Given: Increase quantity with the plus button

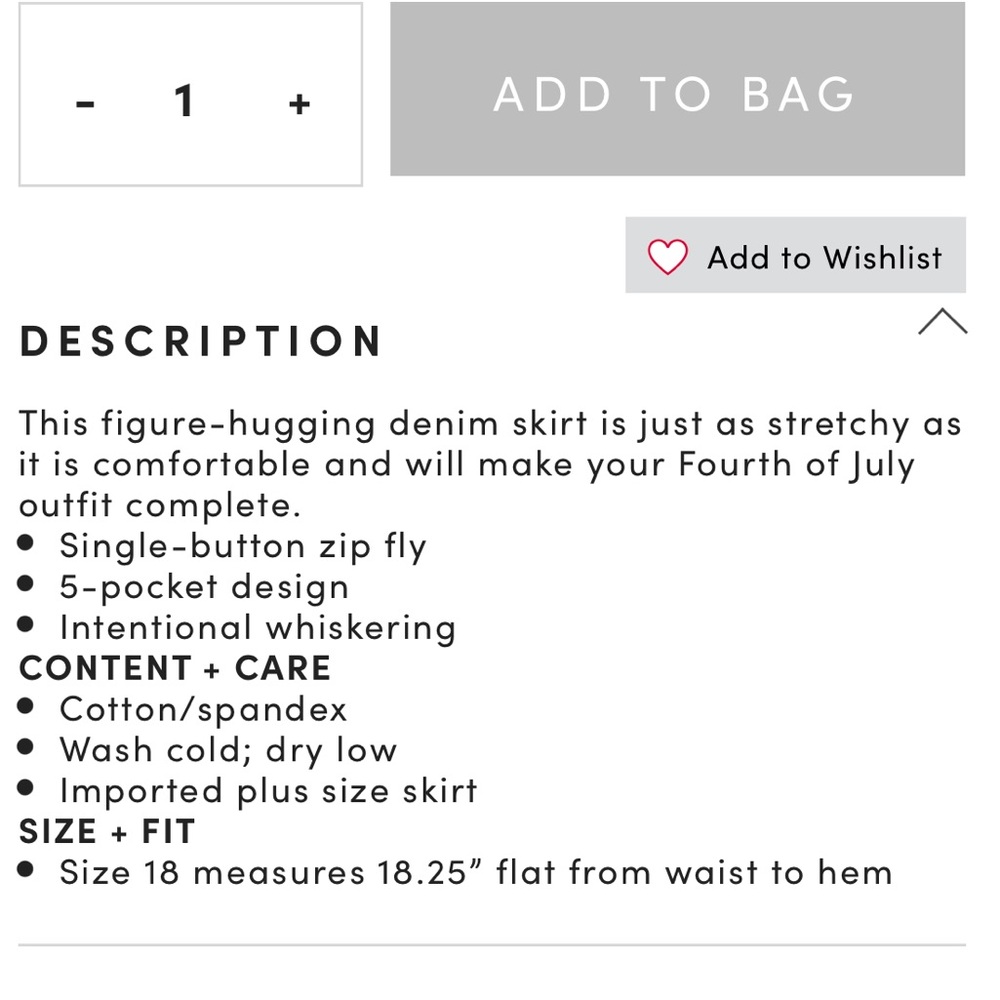Looking at the screenshot, I should coord(299,104).
